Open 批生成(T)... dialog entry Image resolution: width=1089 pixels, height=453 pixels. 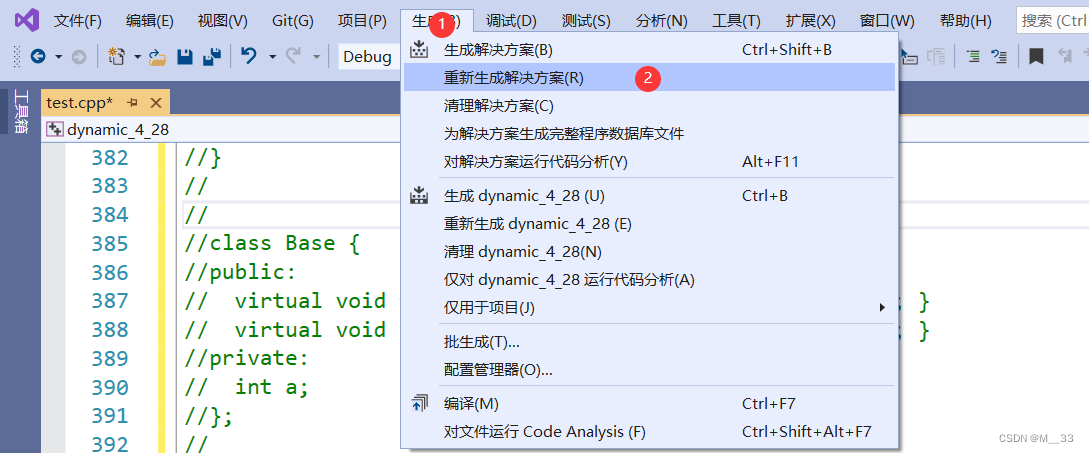click(x=649, y=342)
